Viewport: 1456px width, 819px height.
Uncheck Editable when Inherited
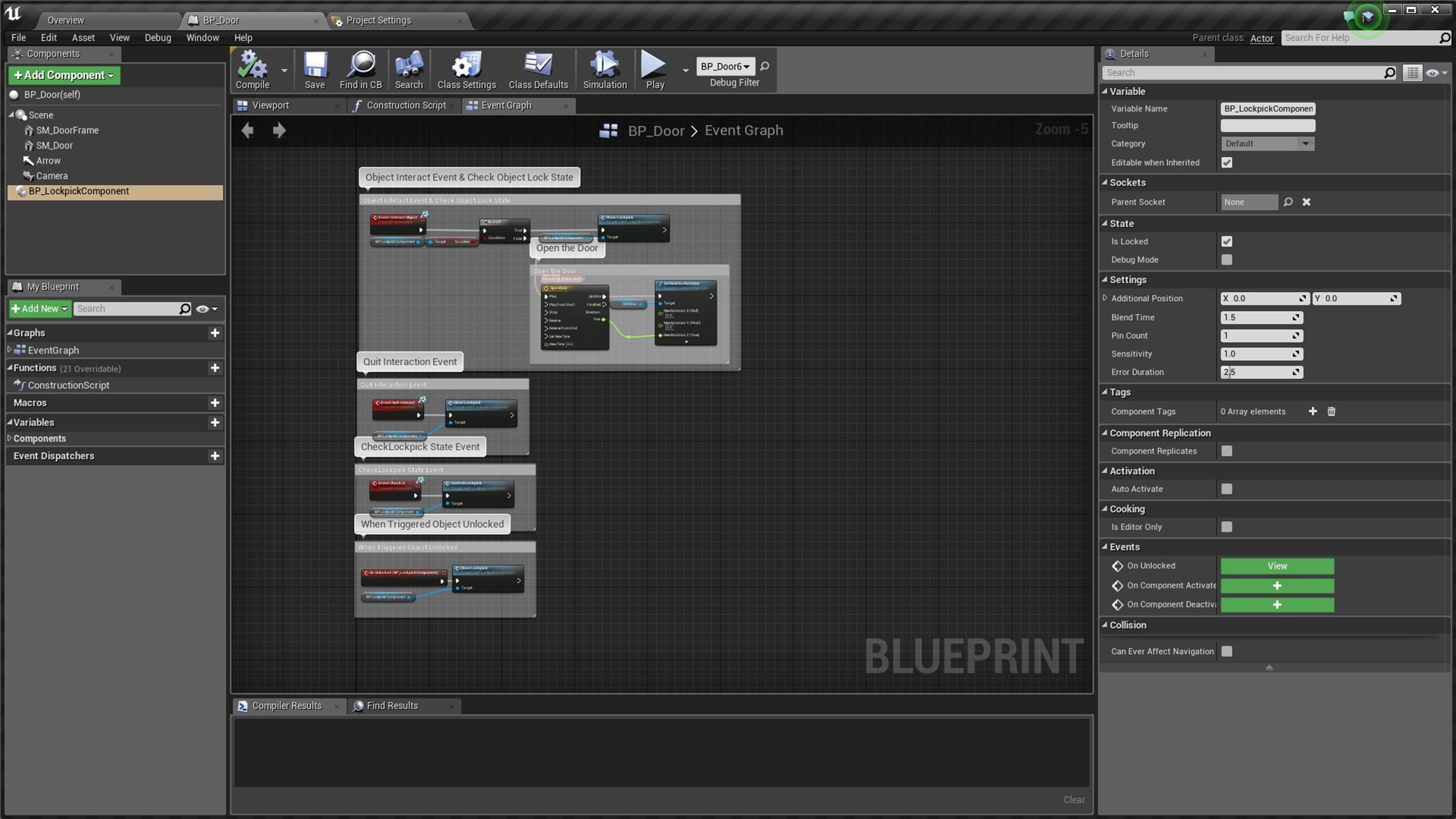[x=1227, y=162]
